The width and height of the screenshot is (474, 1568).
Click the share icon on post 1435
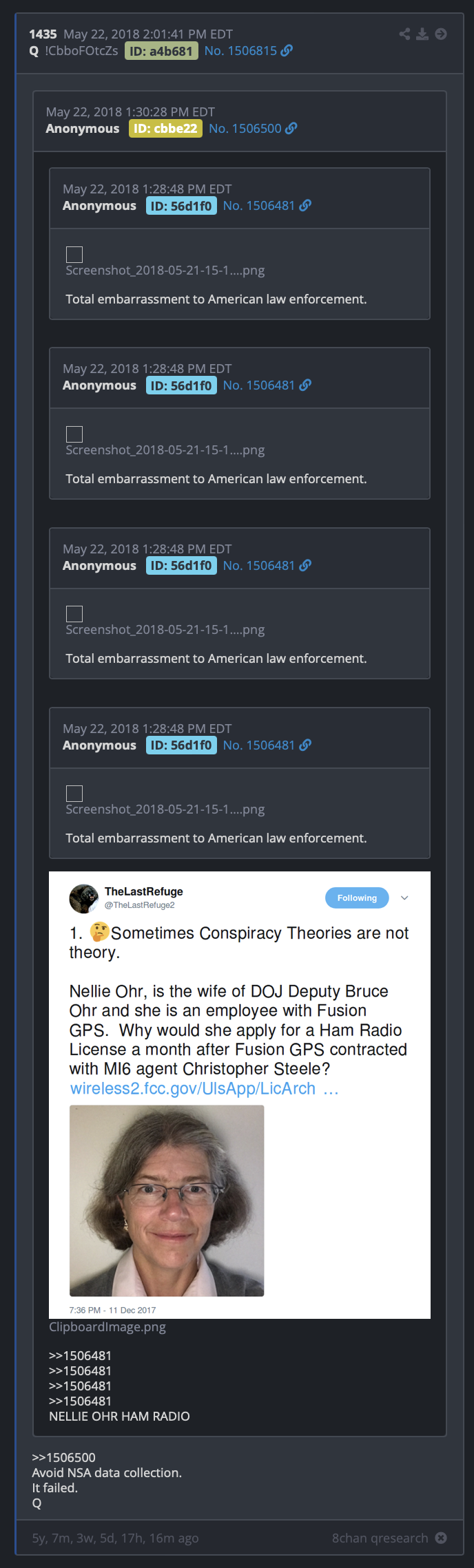404,34
